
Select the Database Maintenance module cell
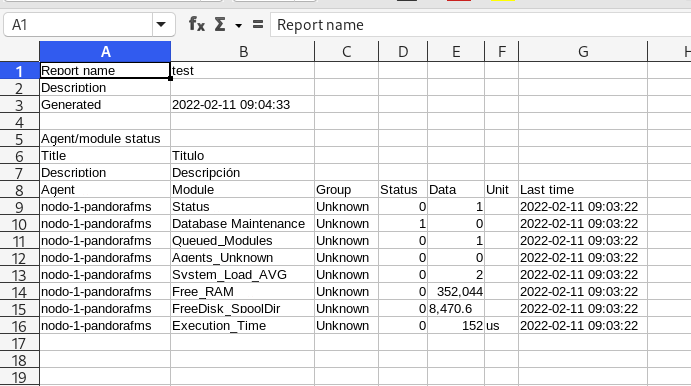pyautogui.click(x=243, y=224)
